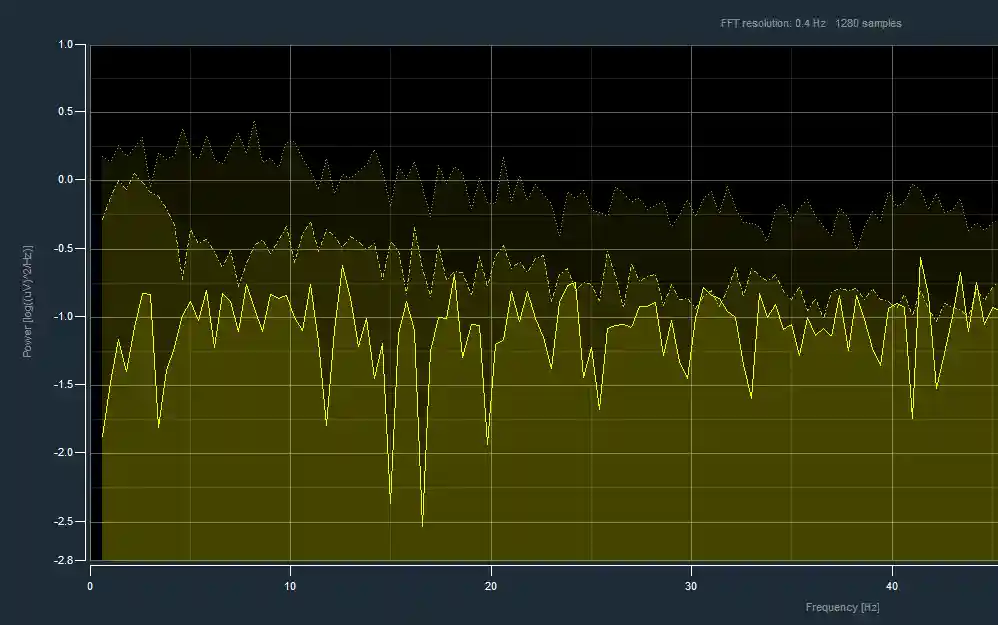Click the '0.0' tick label on the power axis
Screen dimensions: 998x625
point(66,179)
